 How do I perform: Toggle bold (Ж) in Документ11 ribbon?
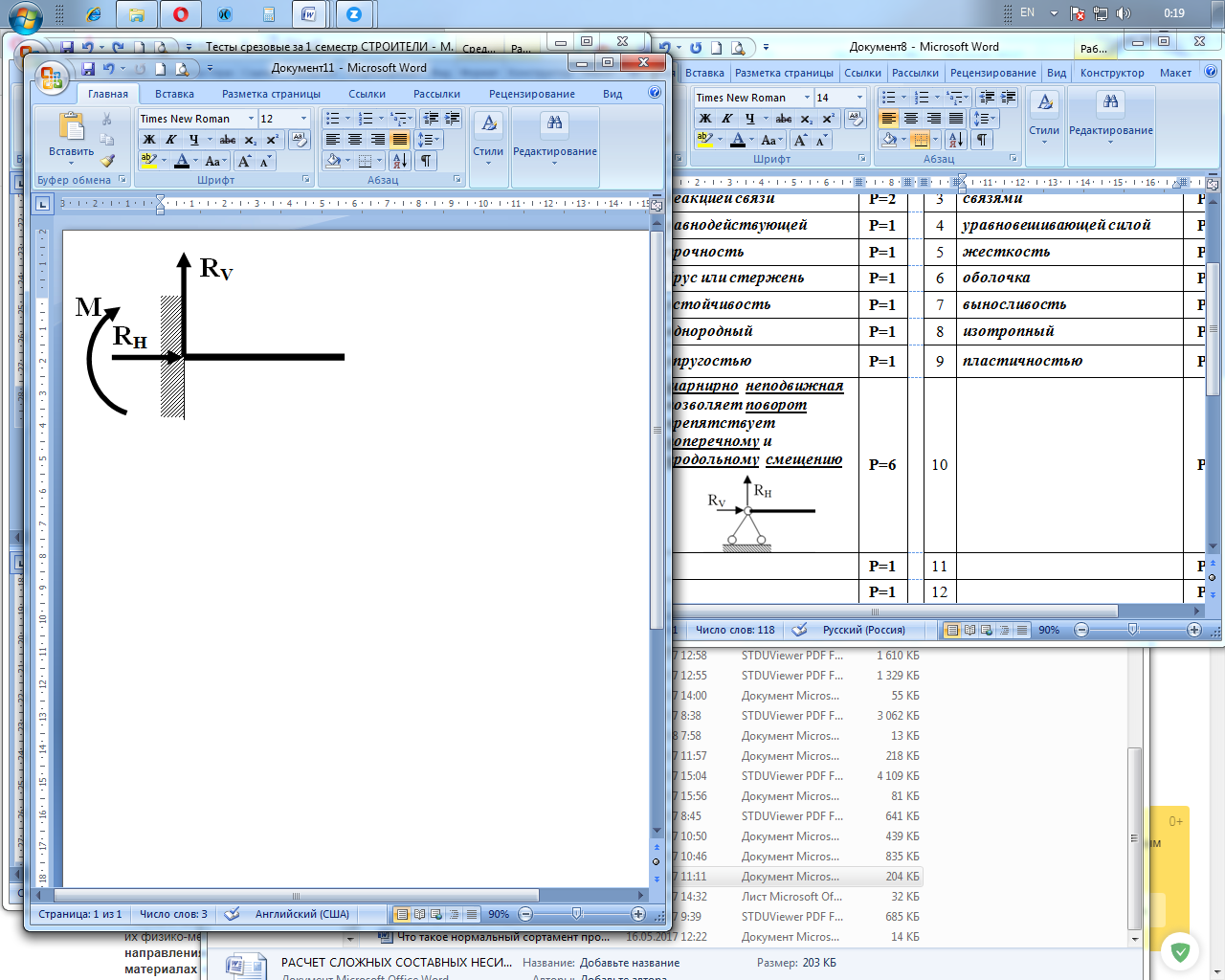[x=149, y=140]
